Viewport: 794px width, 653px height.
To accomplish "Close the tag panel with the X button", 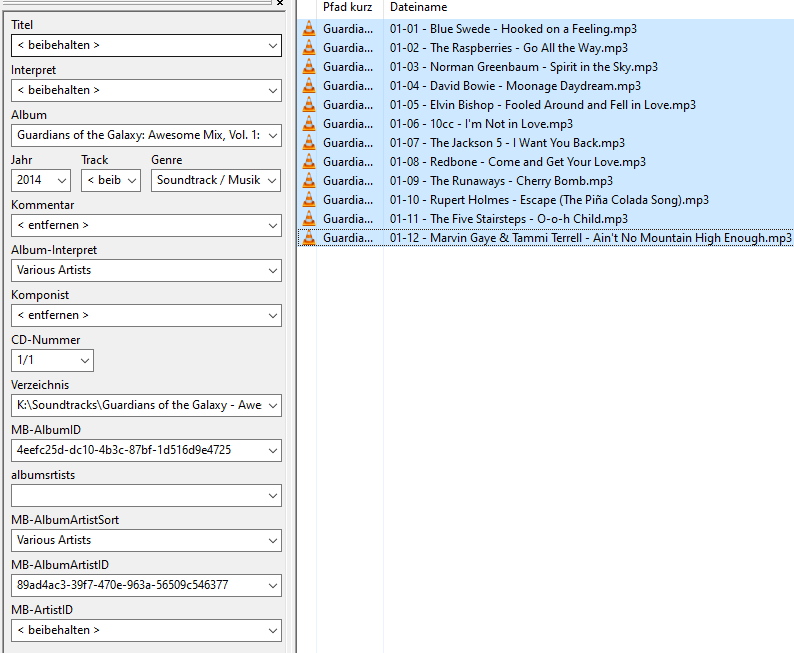I will click(280, 3).
